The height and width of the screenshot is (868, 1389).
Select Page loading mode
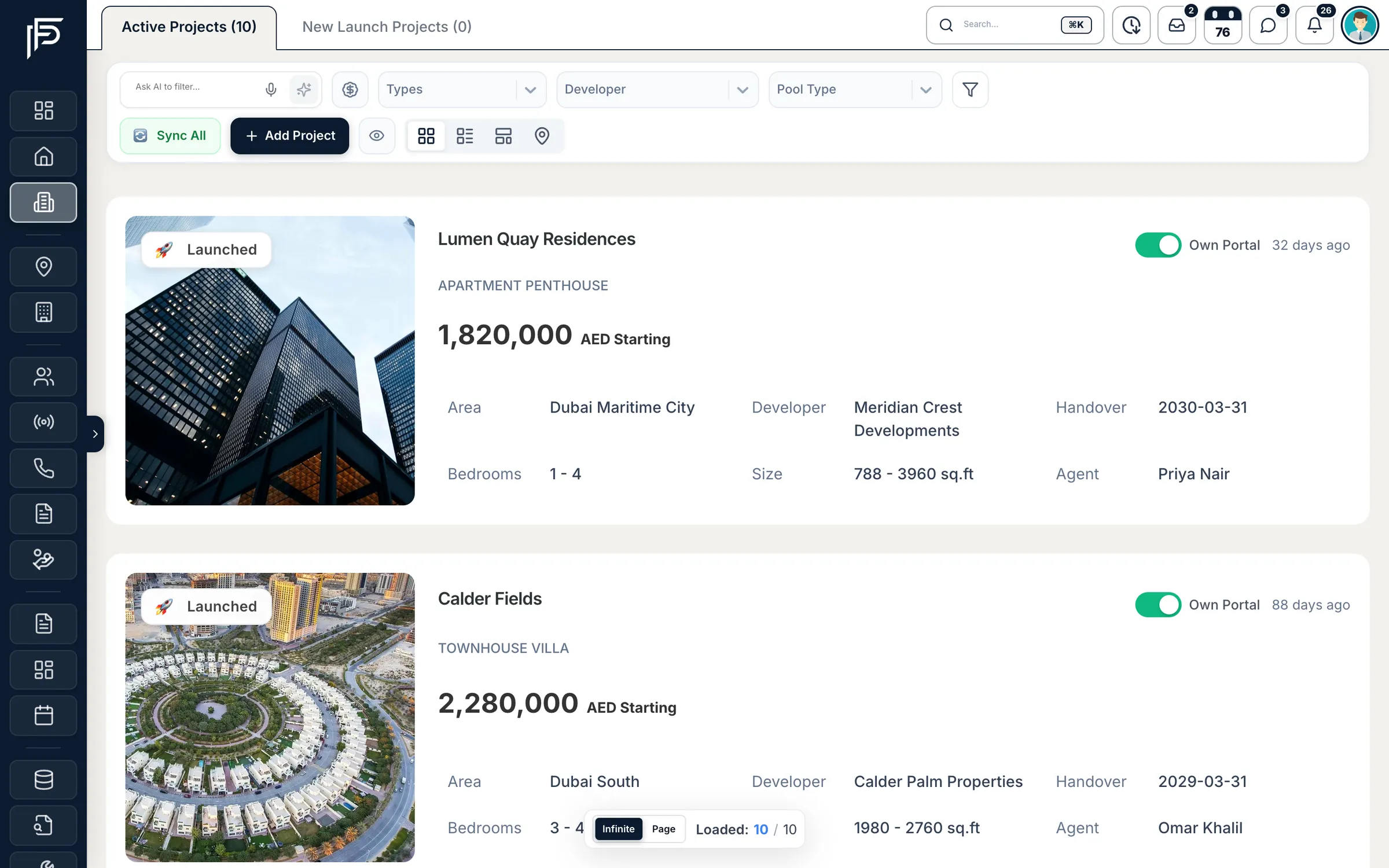click(663, 829)
